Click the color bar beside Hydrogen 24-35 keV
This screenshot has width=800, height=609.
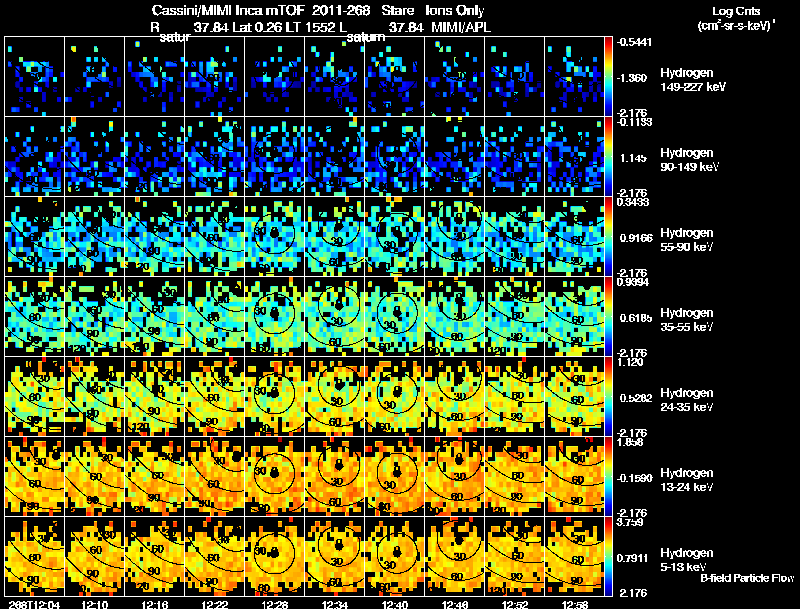(x=608, y=397)
